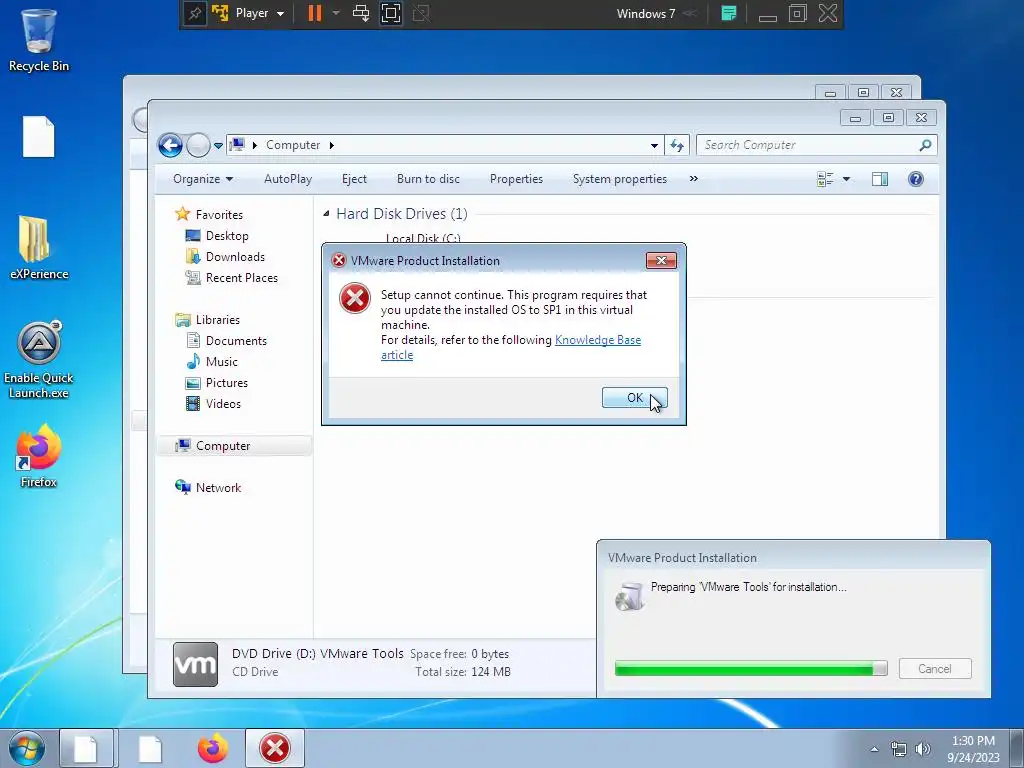Open the Player menu dropdown
1024x768 pixels.
tap(259, 13)
